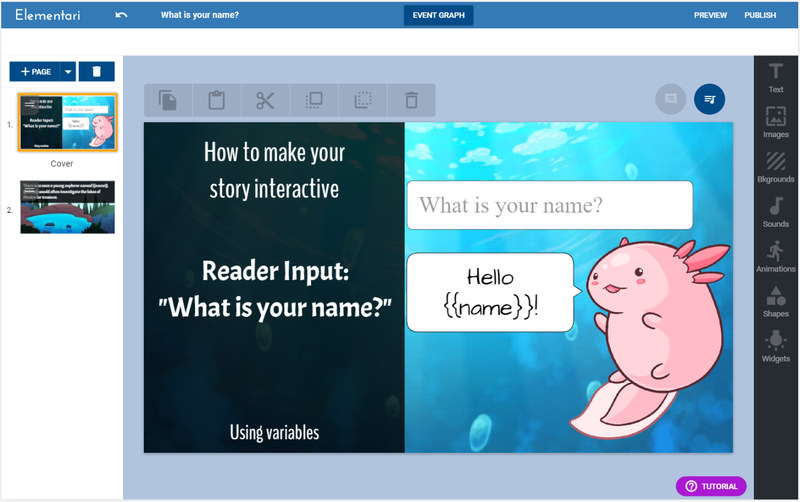The image size is (800, 502).
Task: Click the Copy icon in toolbar
Action: (168, 101)
